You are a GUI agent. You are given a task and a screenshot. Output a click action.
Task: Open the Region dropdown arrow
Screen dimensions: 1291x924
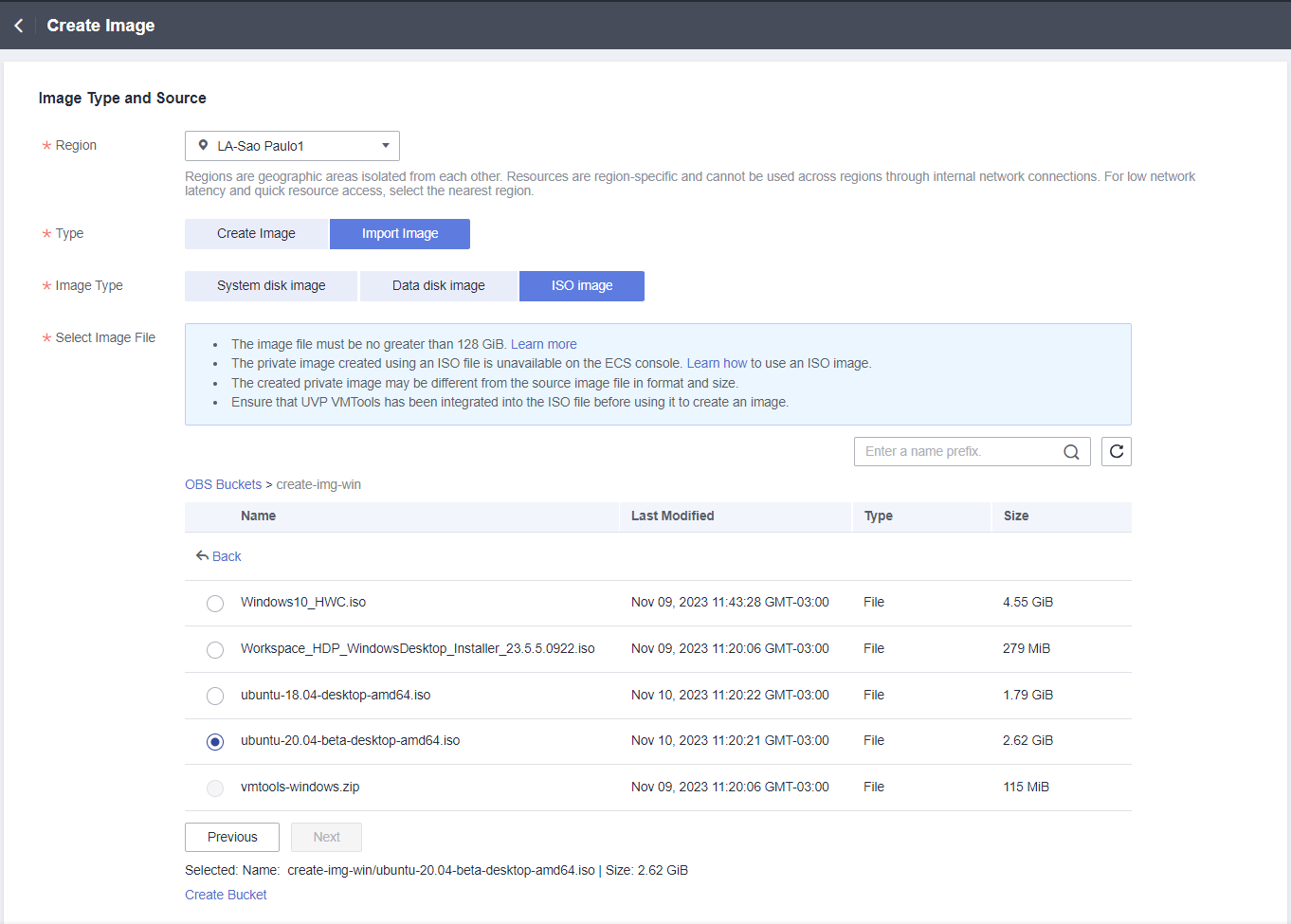pyautogui.click(x=386, y=146)
